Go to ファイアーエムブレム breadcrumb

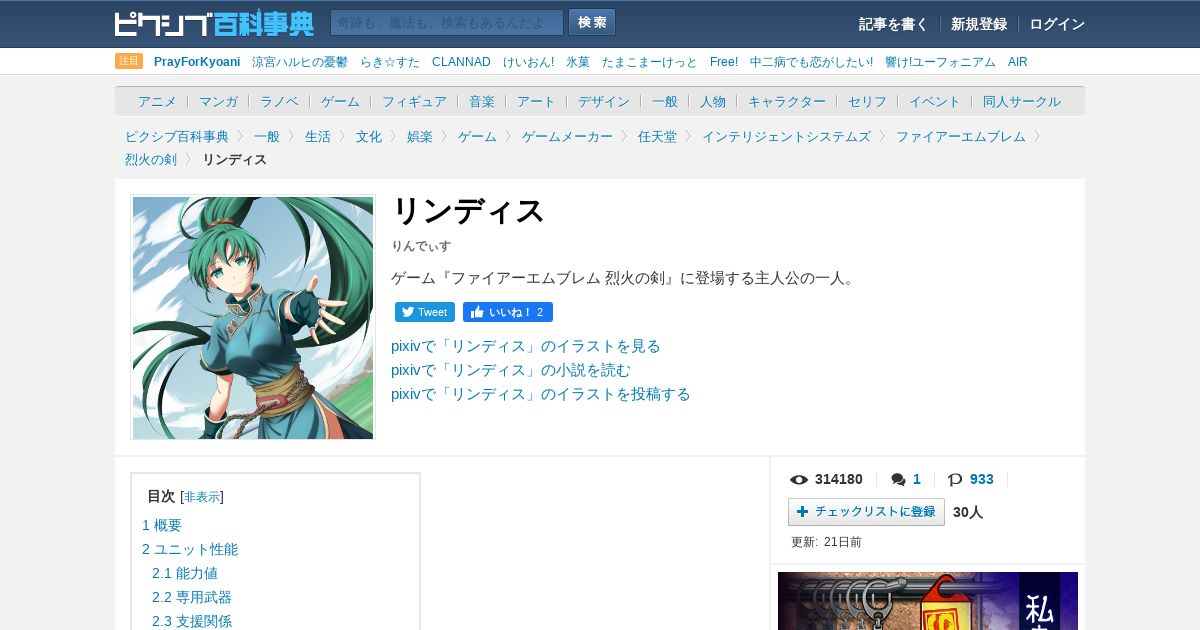click(x=961, y=136)
